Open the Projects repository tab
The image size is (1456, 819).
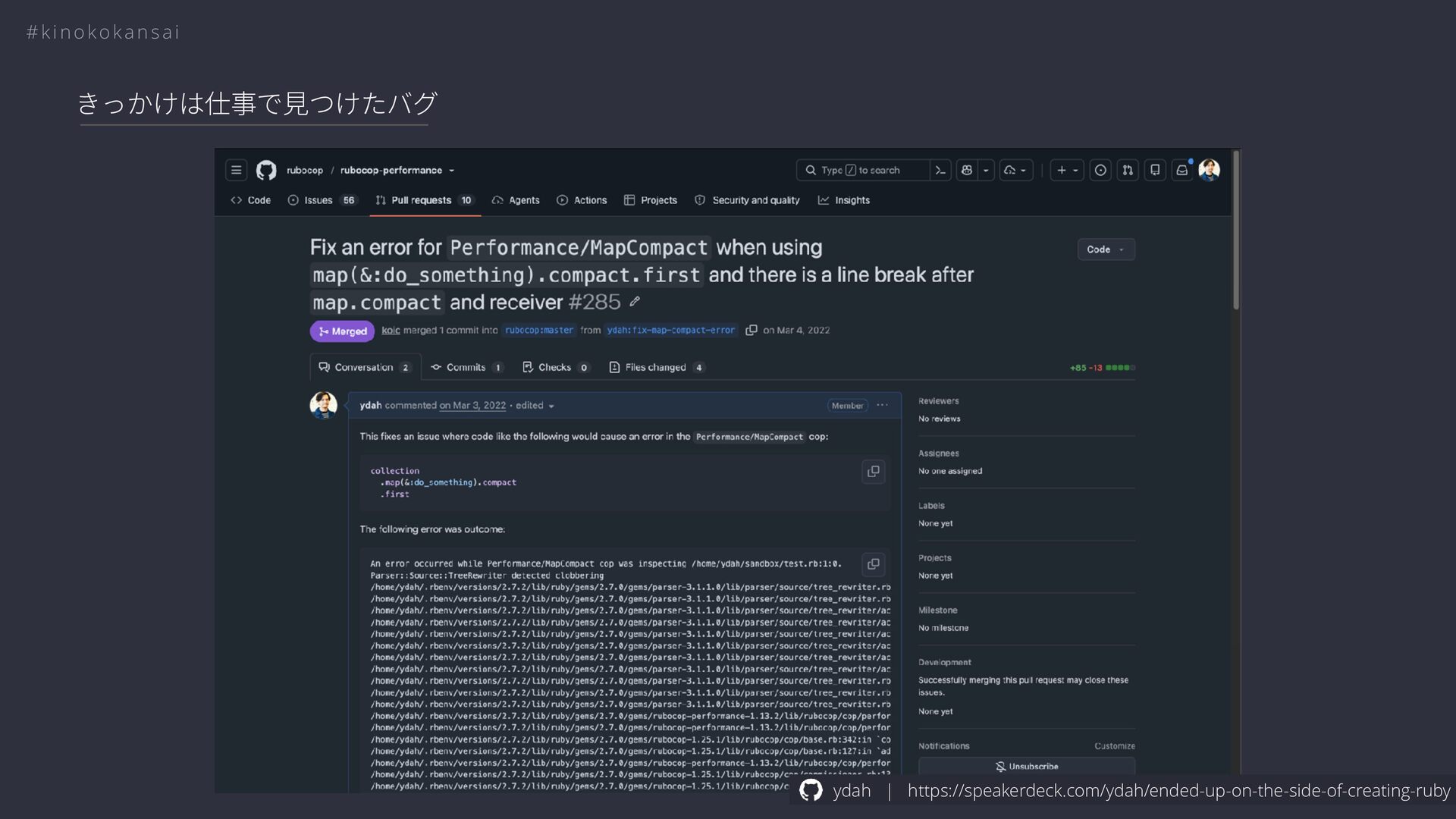coord(651,200)
